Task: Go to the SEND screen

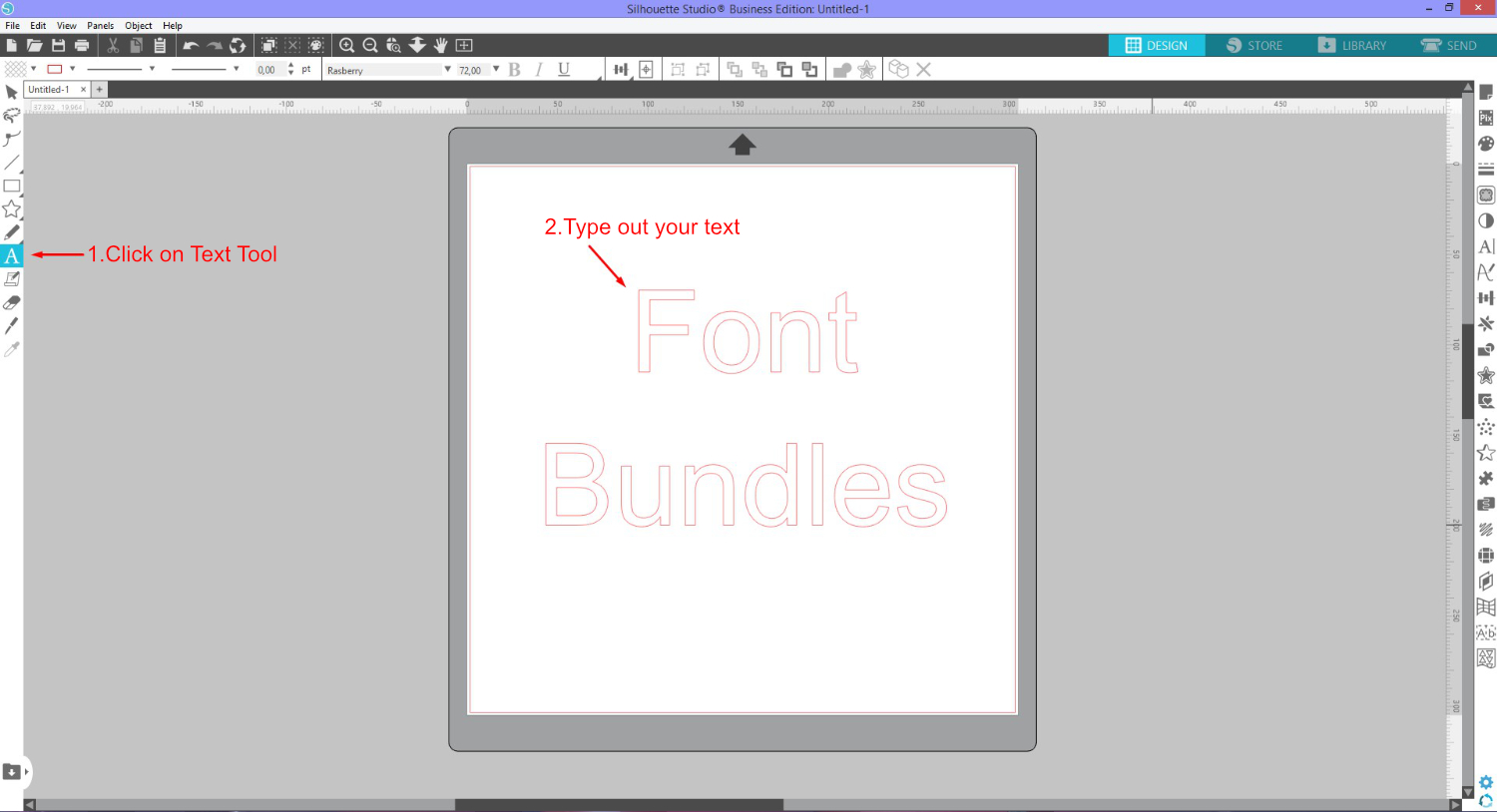Action: tap(1449, 45)
